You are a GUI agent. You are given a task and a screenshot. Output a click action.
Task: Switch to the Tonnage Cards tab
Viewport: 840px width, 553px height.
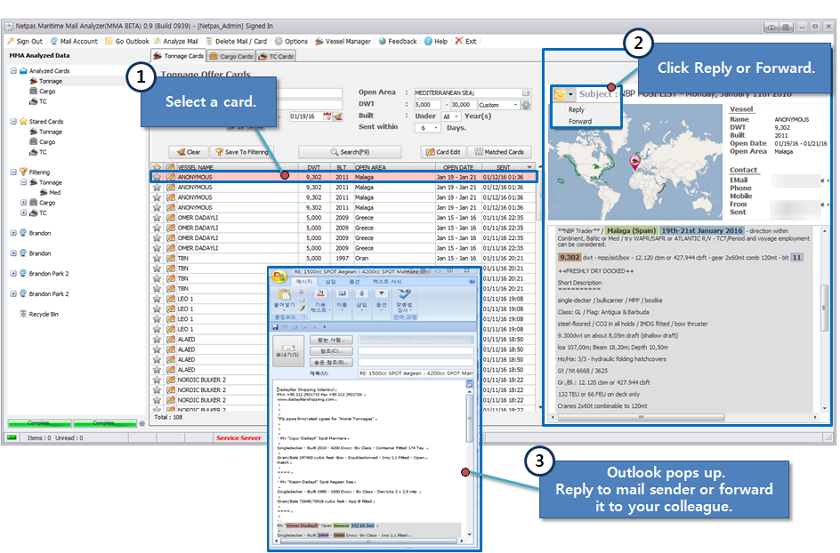click(x=178, y=56)
